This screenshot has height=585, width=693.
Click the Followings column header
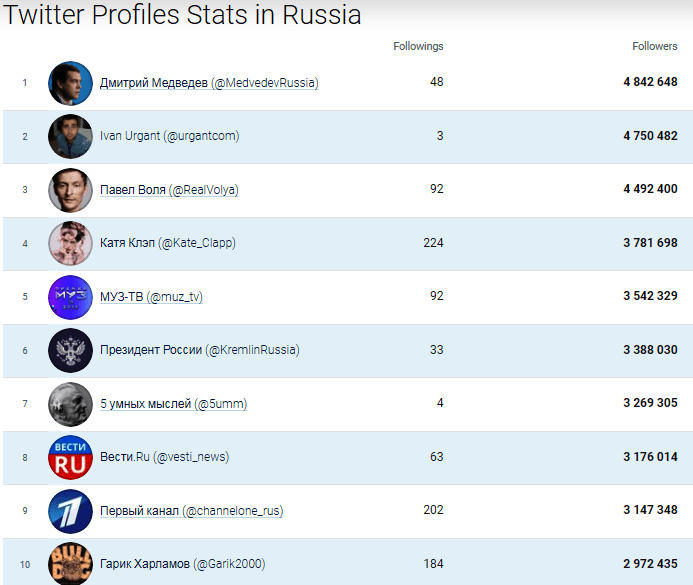click(418, 46)
